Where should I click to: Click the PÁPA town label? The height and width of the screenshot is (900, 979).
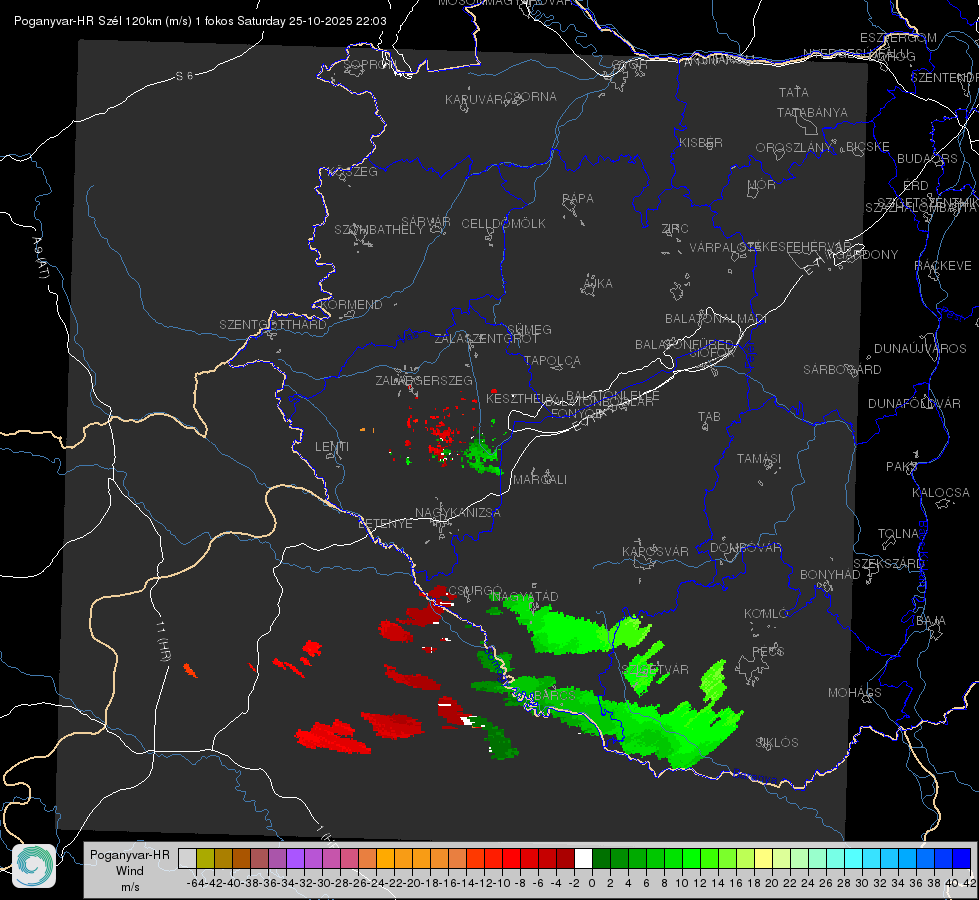click(578, 199)
